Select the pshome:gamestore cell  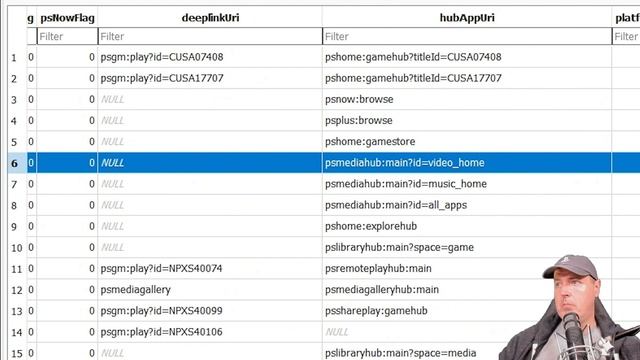tap(467, 142)
